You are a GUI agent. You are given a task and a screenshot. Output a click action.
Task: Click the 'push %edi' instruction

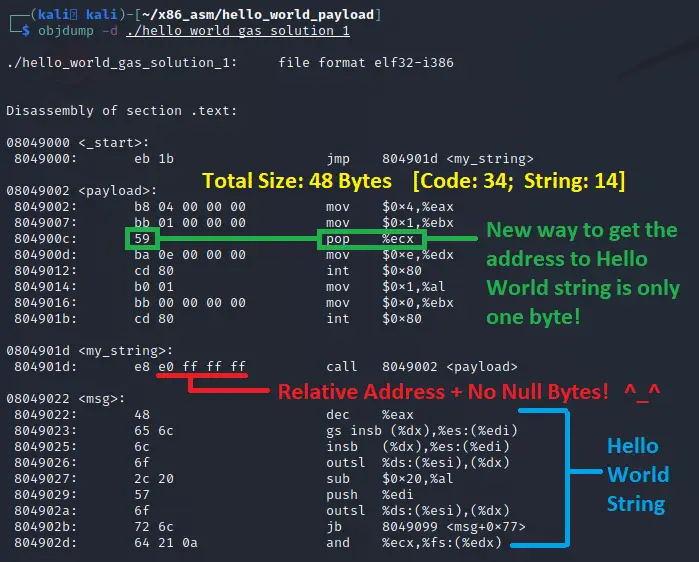tap(370, 495)
